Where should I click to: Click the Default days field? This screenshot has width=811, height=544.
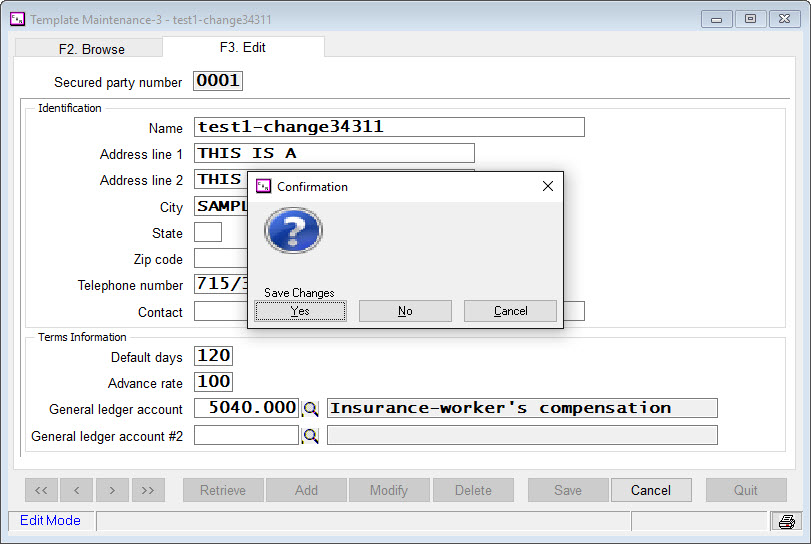[x=213, y=356]
